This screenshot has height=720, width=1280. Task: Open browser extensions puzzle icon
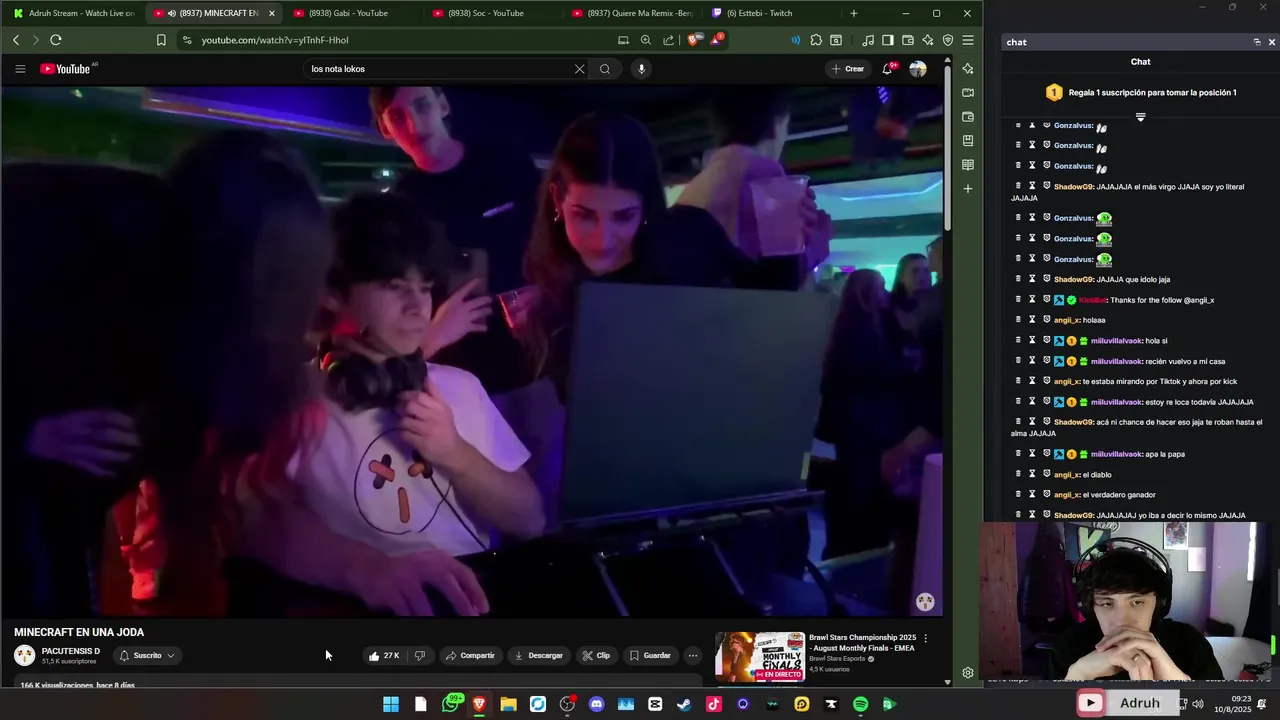[816, 40]
